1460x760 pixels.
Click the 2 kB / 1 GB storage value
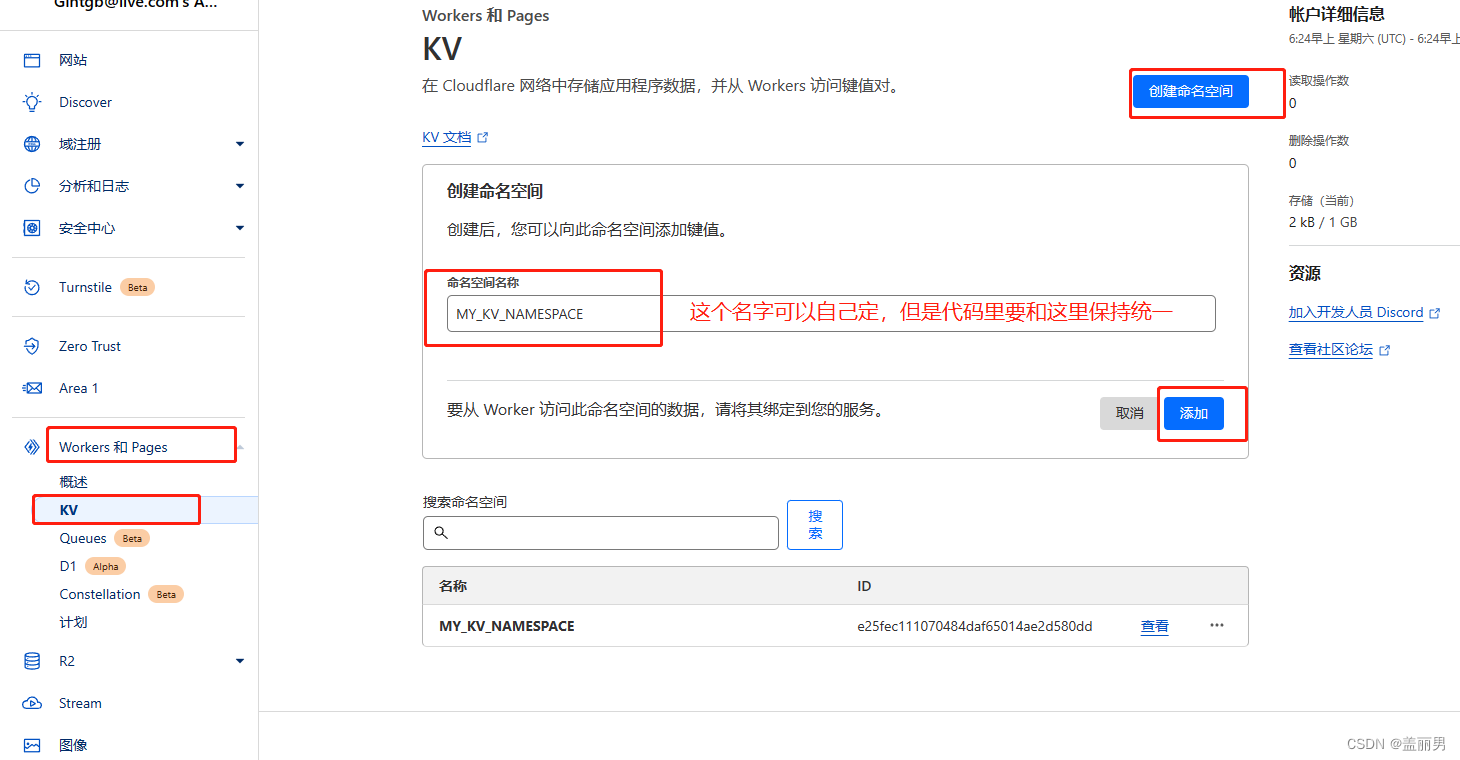(x=1323, y=222)
